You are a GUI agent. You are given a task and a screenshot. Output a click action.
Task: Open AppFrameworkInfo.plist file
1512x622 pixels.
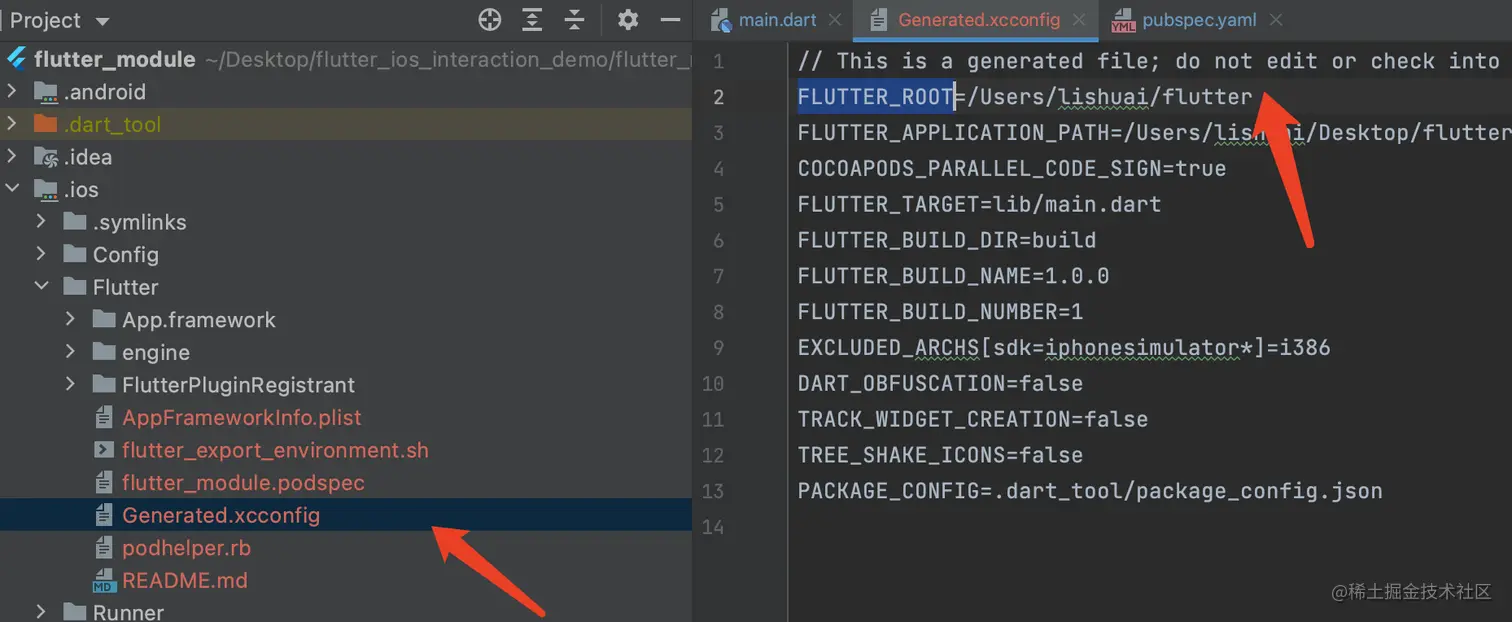242,417
